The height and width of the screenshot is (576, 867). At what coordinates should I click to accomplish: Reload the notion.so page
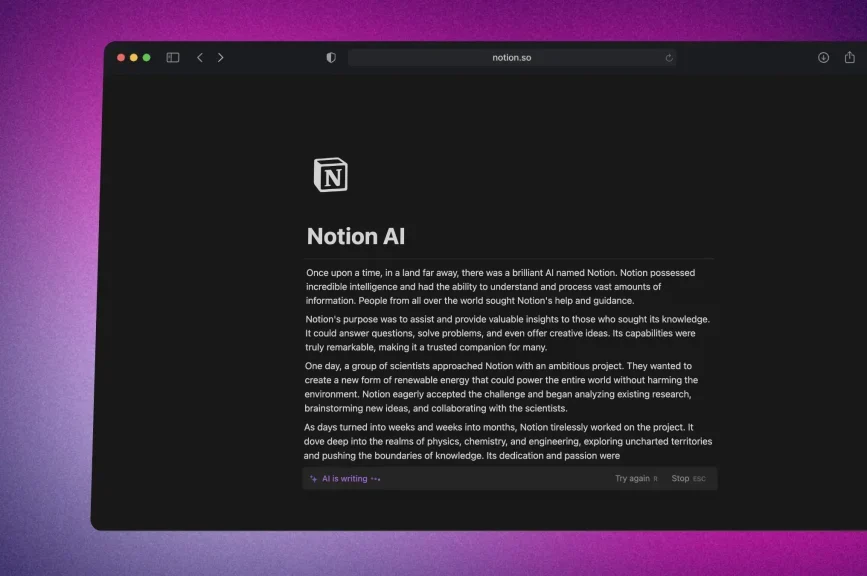(669, 58)
